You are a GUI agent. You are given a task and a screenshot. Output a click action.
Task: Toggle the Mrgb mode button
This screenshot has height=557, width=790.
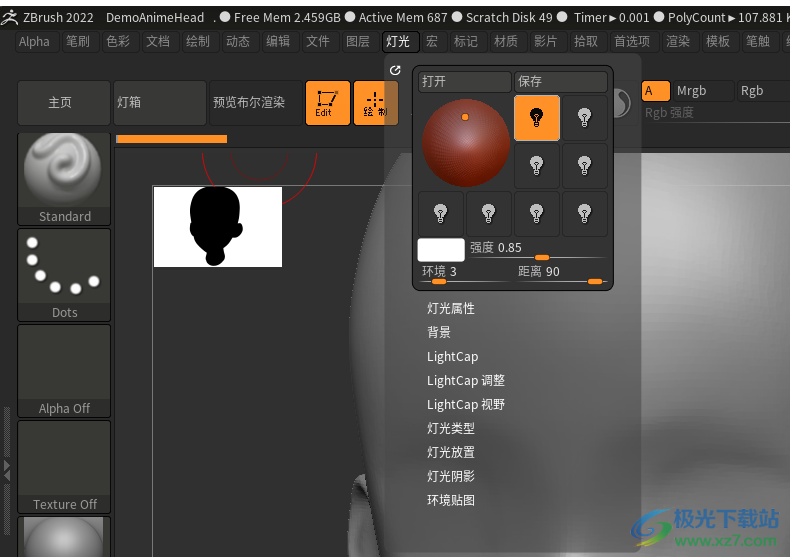(x=703, y=91)
